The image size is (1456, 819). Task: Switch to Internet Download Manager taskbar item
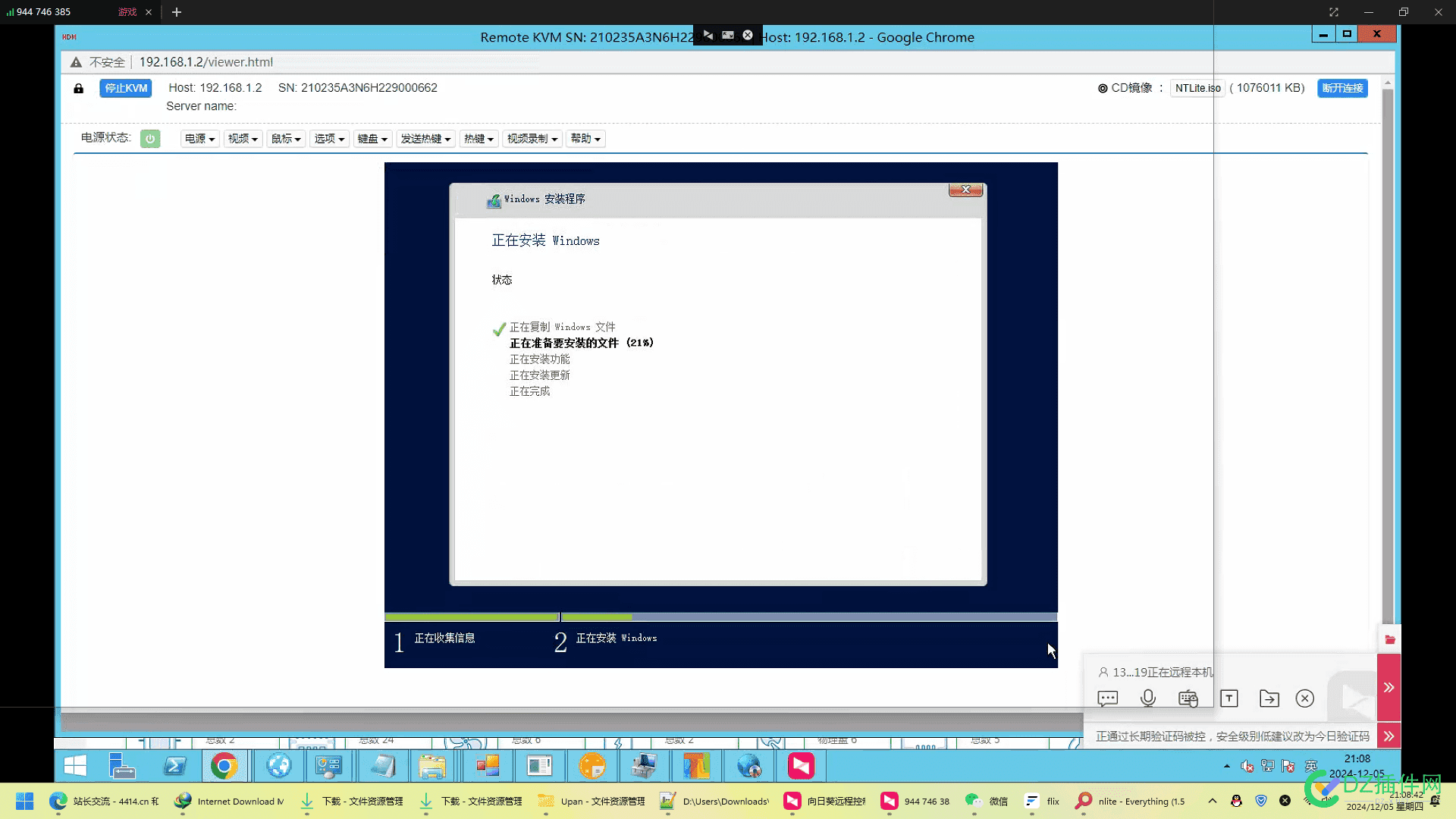point(230,802)
